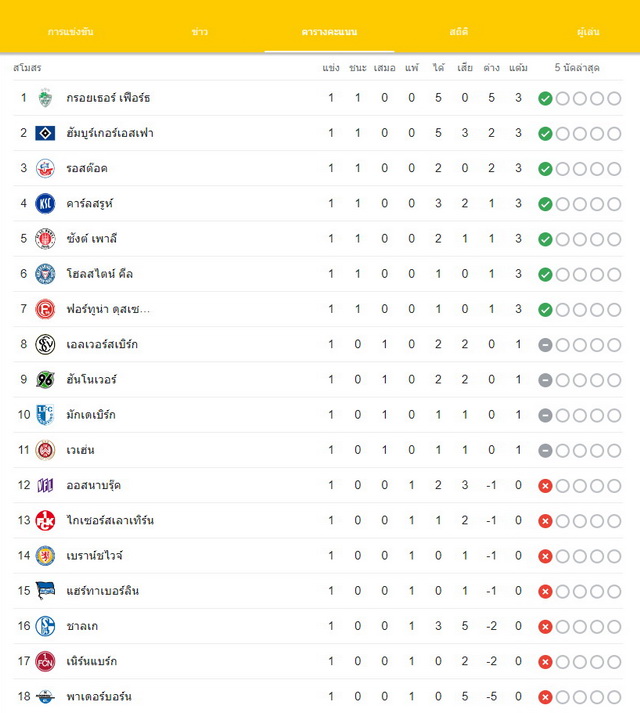The image size is (640, 713).
Task: Open team link มักเดเบิร์ก
Action: point(91,415)
